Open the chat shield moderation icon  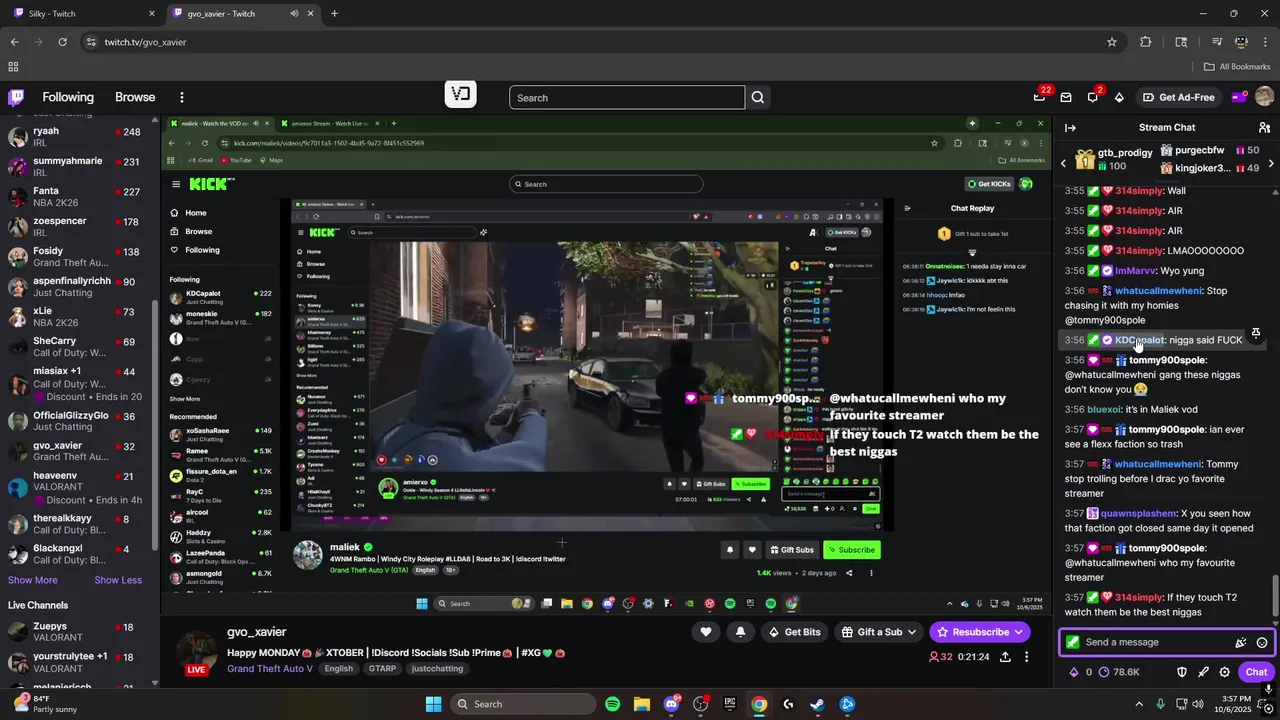[x=1181, y=672]
